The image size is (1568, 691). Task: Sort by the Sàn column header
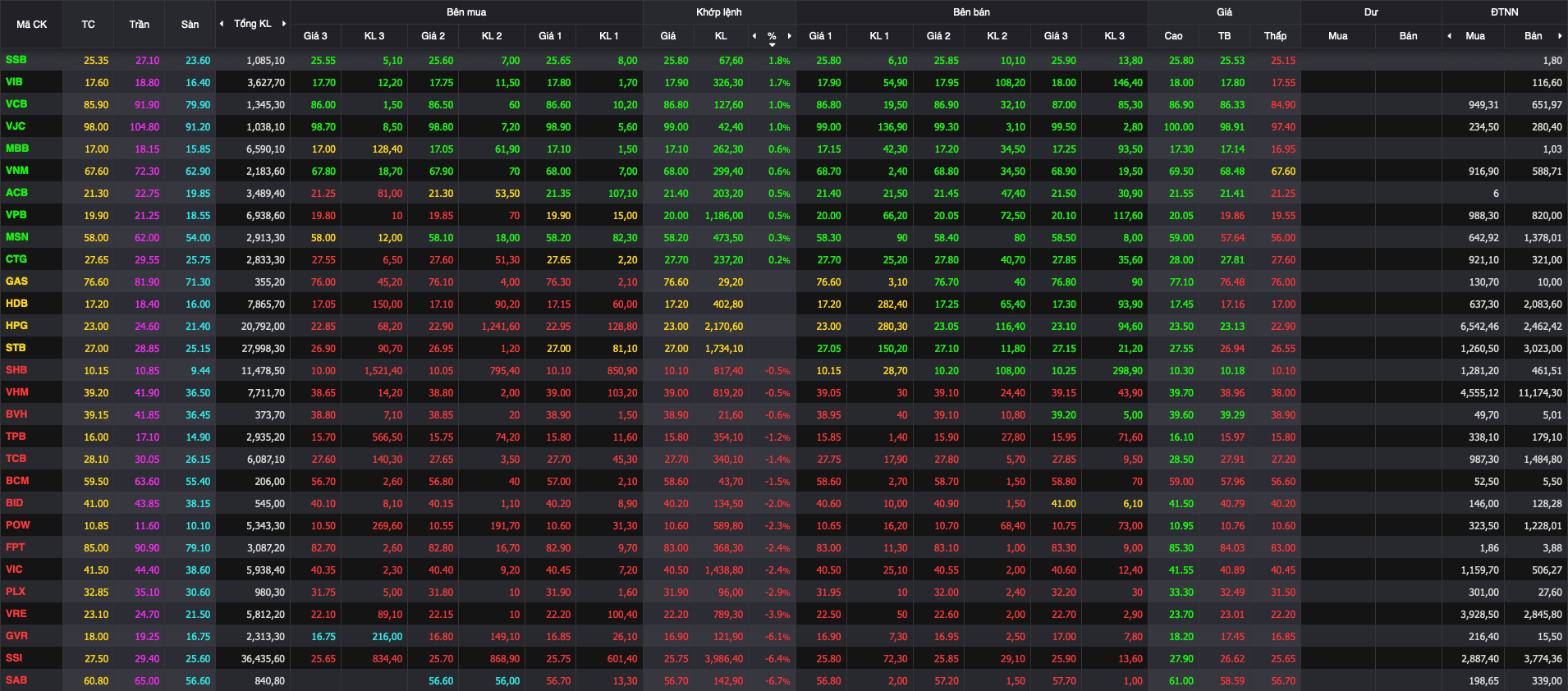[190, 25]
